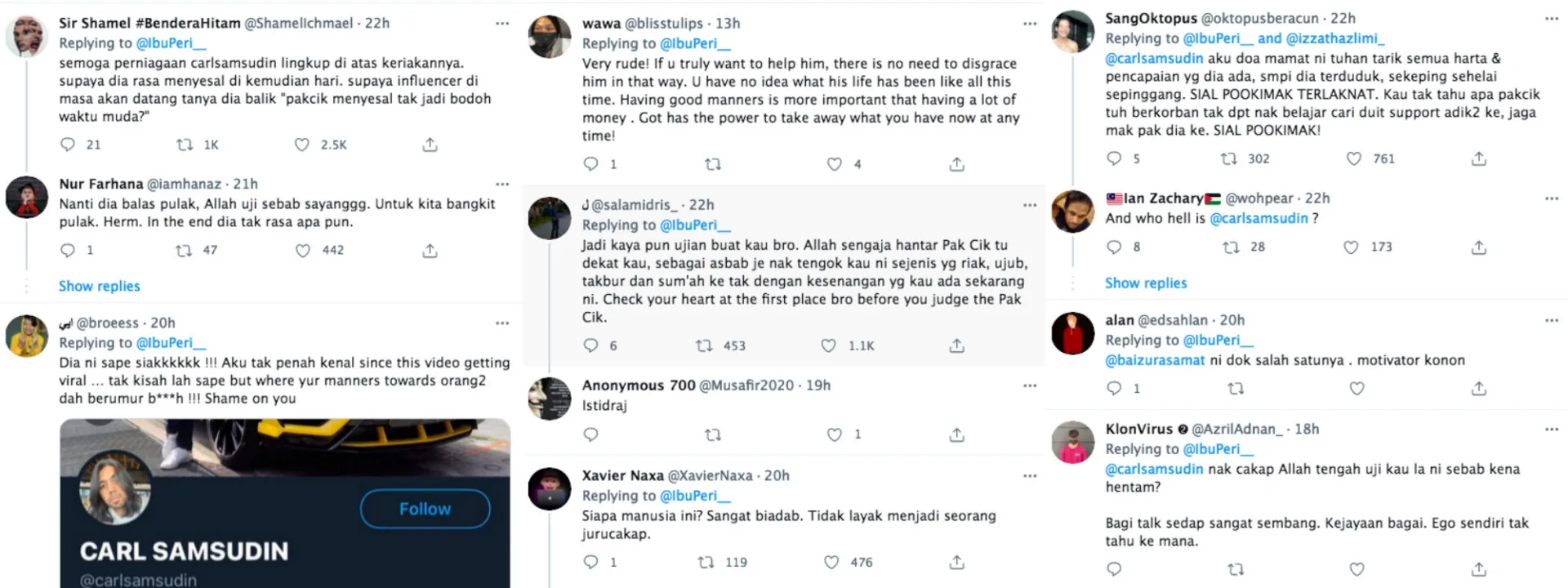Reply to Ian Zachary's tweet
The width and height of the screenshot is (1568, 588).
[1114, 247]
